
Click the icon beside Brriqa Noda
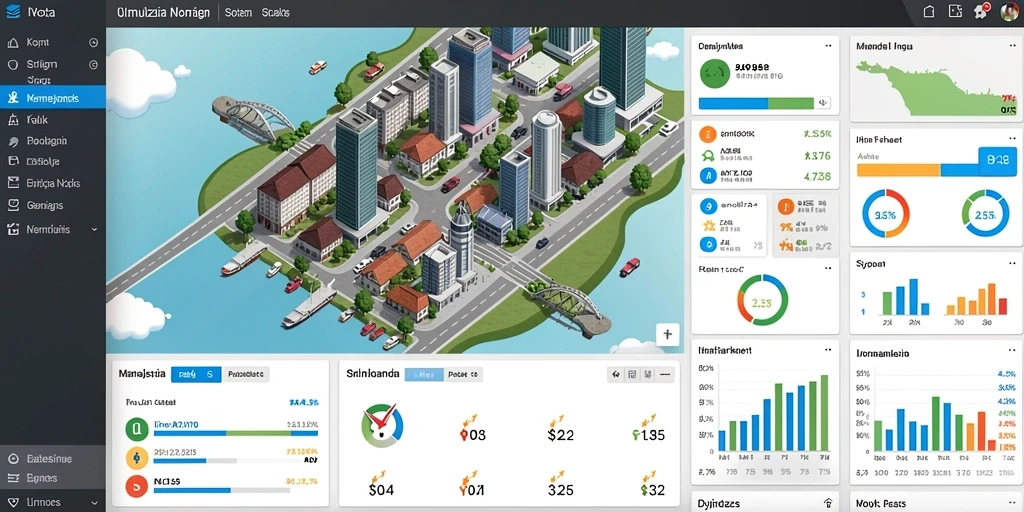tap(12, 184)
